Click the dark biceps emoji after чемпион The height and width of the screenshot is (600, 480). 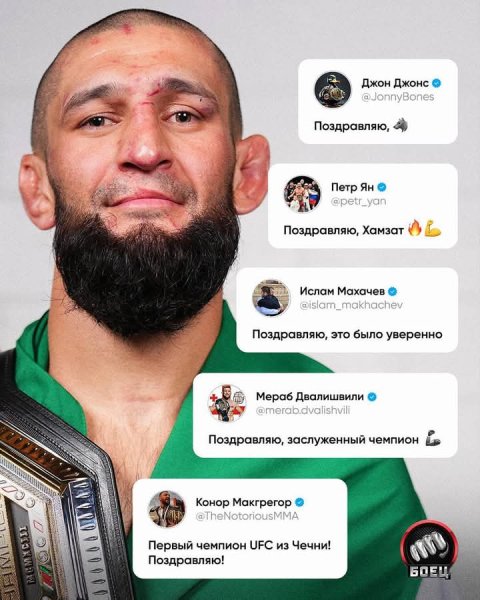click(433, 439)
